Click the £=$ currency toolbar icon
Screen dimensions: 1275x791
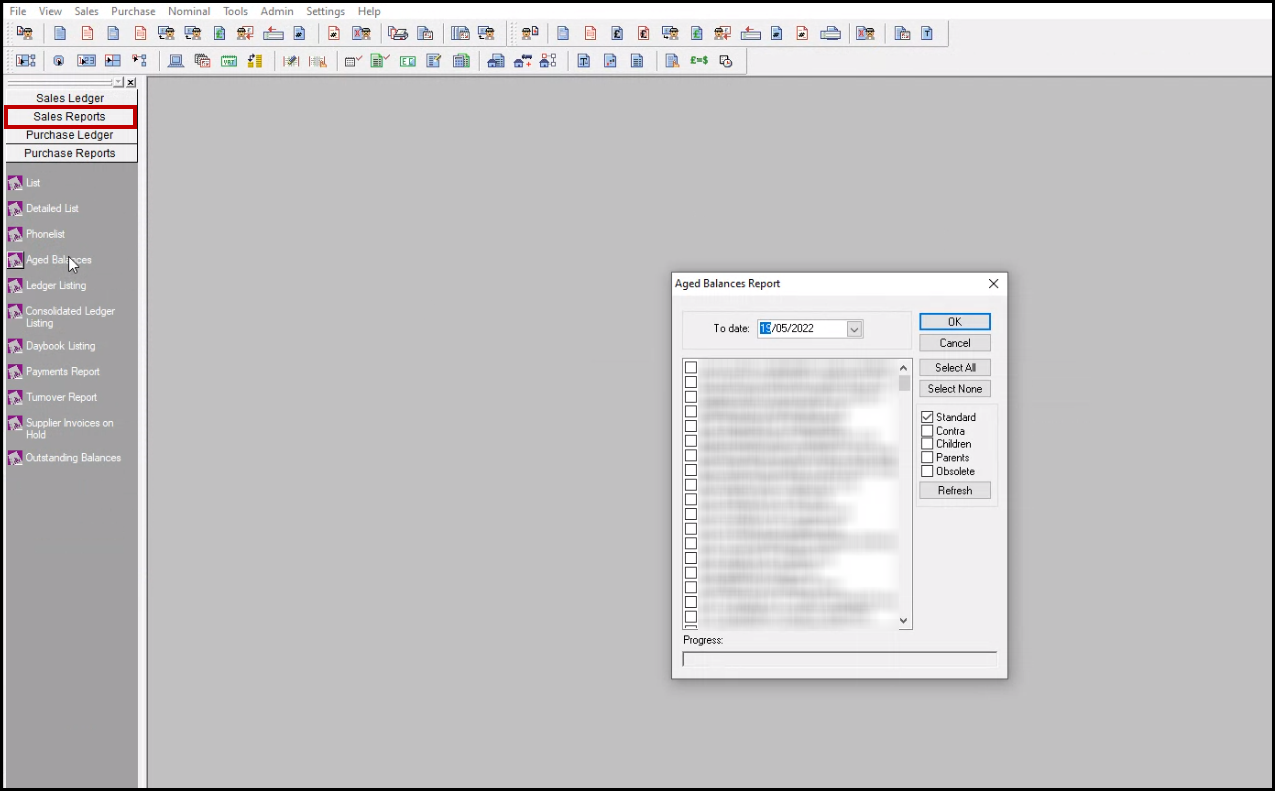(x=699, y=61)
